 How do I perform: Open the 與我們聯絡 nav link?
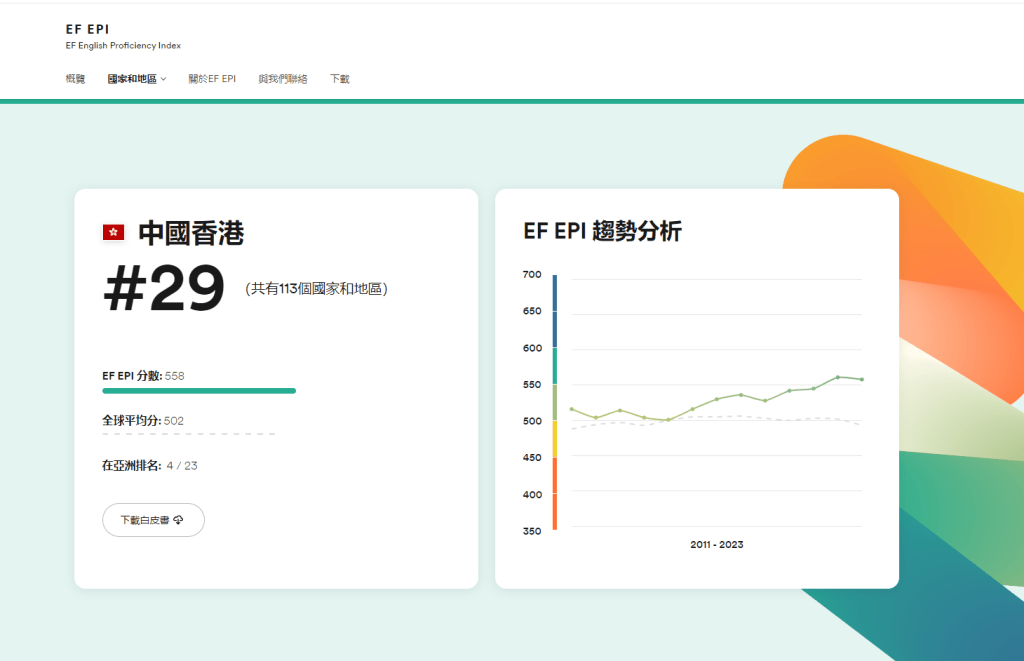click(x=283, y=79)
